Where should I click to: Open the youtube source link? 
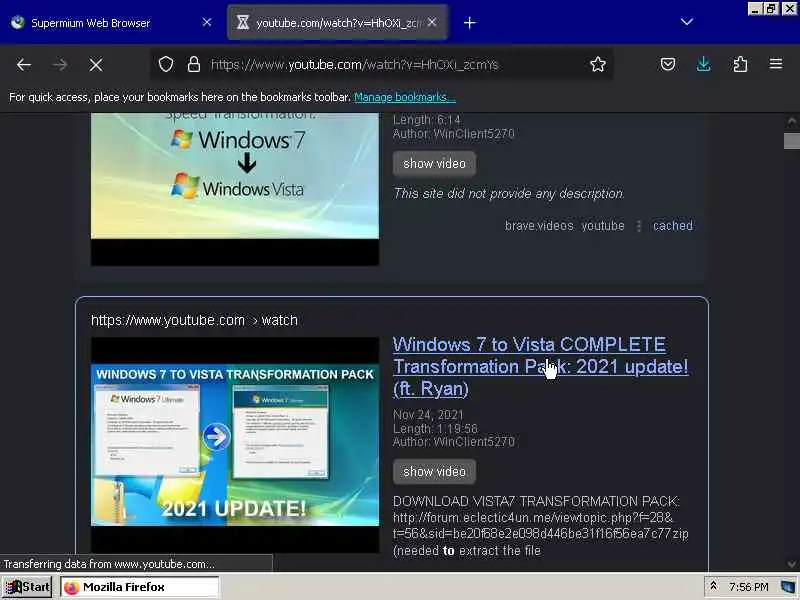click(603, 226)
